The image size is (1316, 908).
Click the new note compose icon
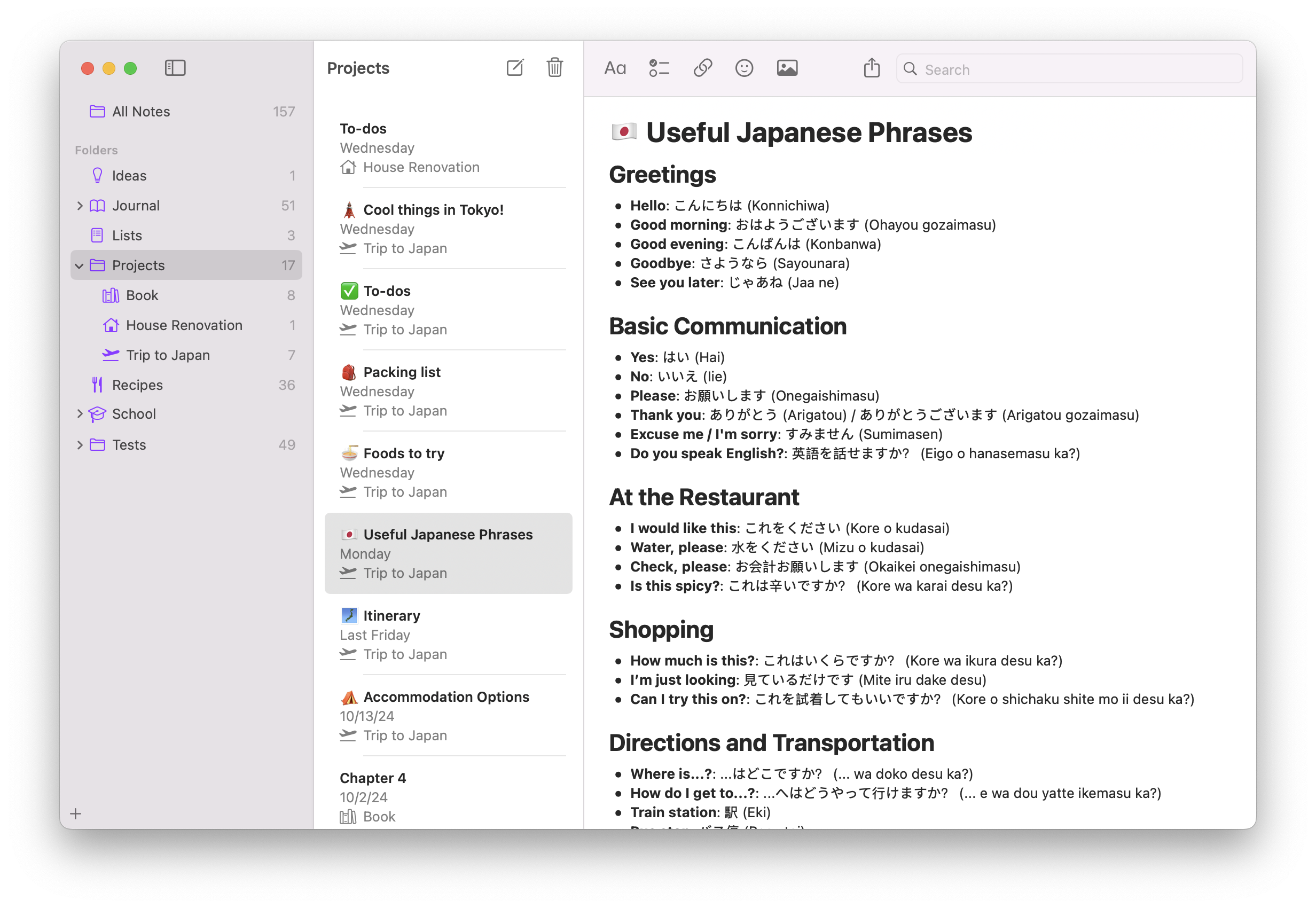(x=515, y=69)
